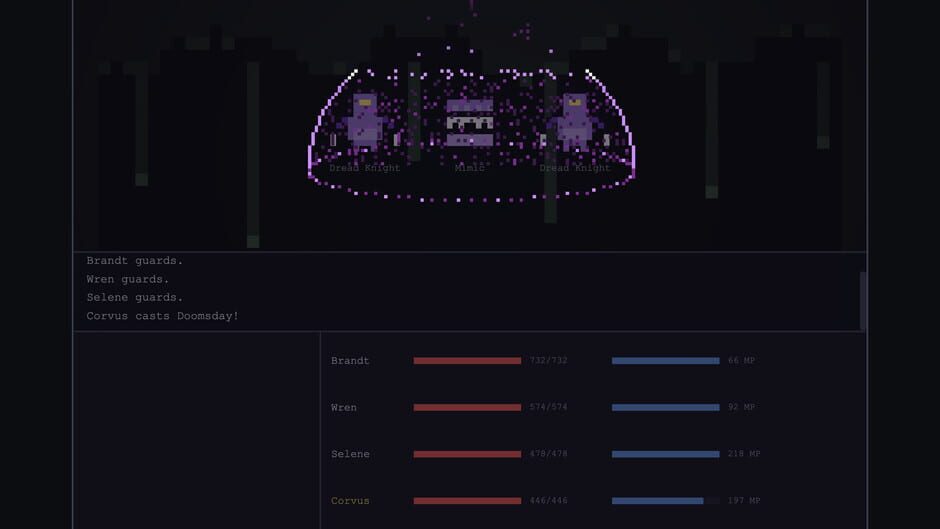The width and height of the screenshot is (940, 529).
Task: Click the 'Corvus casts Doomsday!' log line
Action: [x=162, y=316]
